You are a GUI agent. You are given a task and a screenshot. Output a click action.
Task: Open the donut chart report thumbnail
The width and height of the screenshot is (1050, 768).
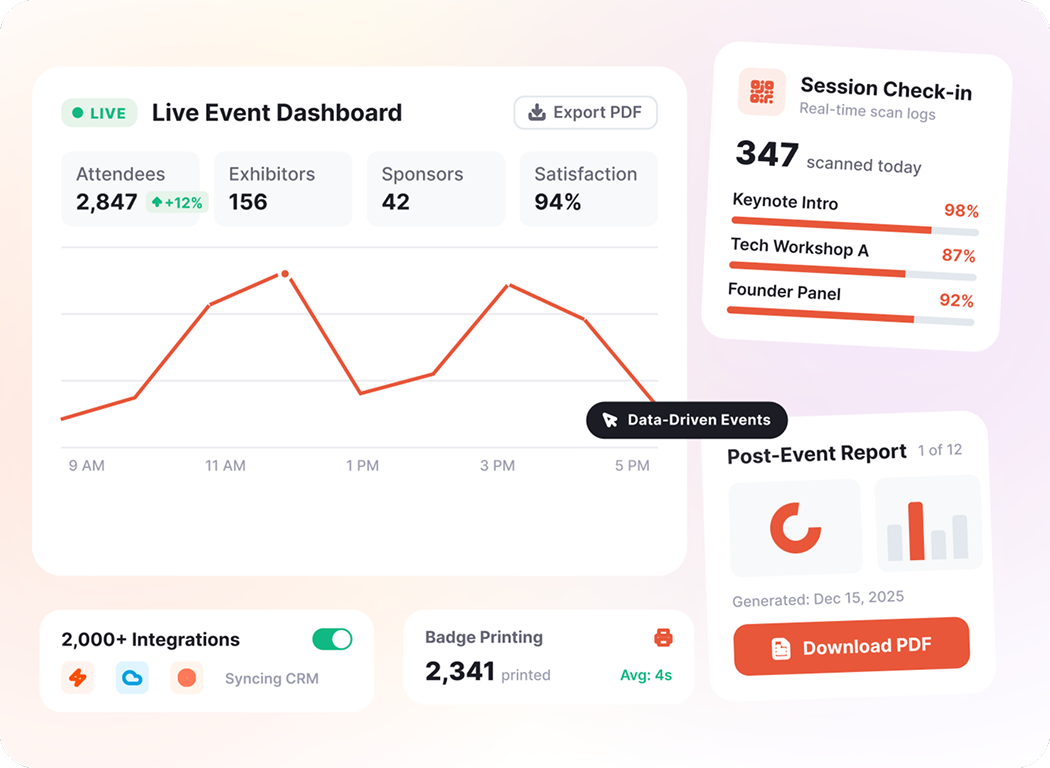pos(795,528)
